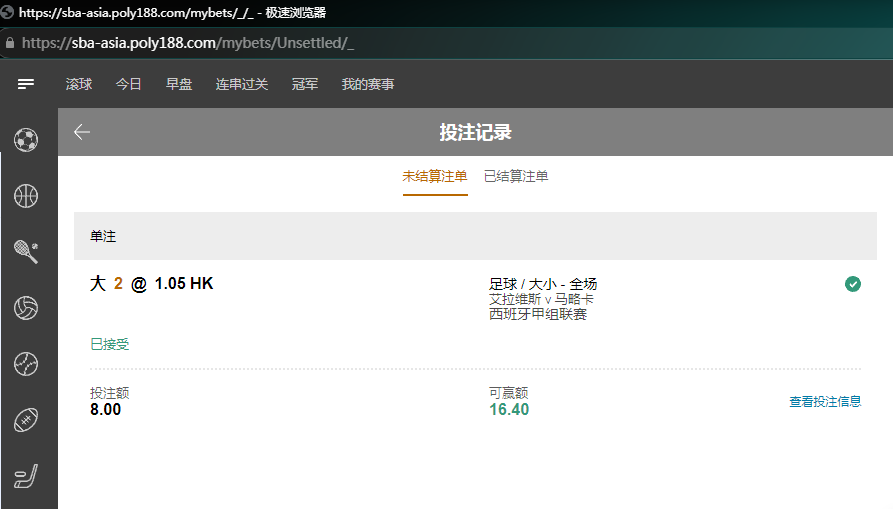The width and height of the screenshot is (893, 509).
Task: Open the 今日 menu item
Action: (129, 84)
